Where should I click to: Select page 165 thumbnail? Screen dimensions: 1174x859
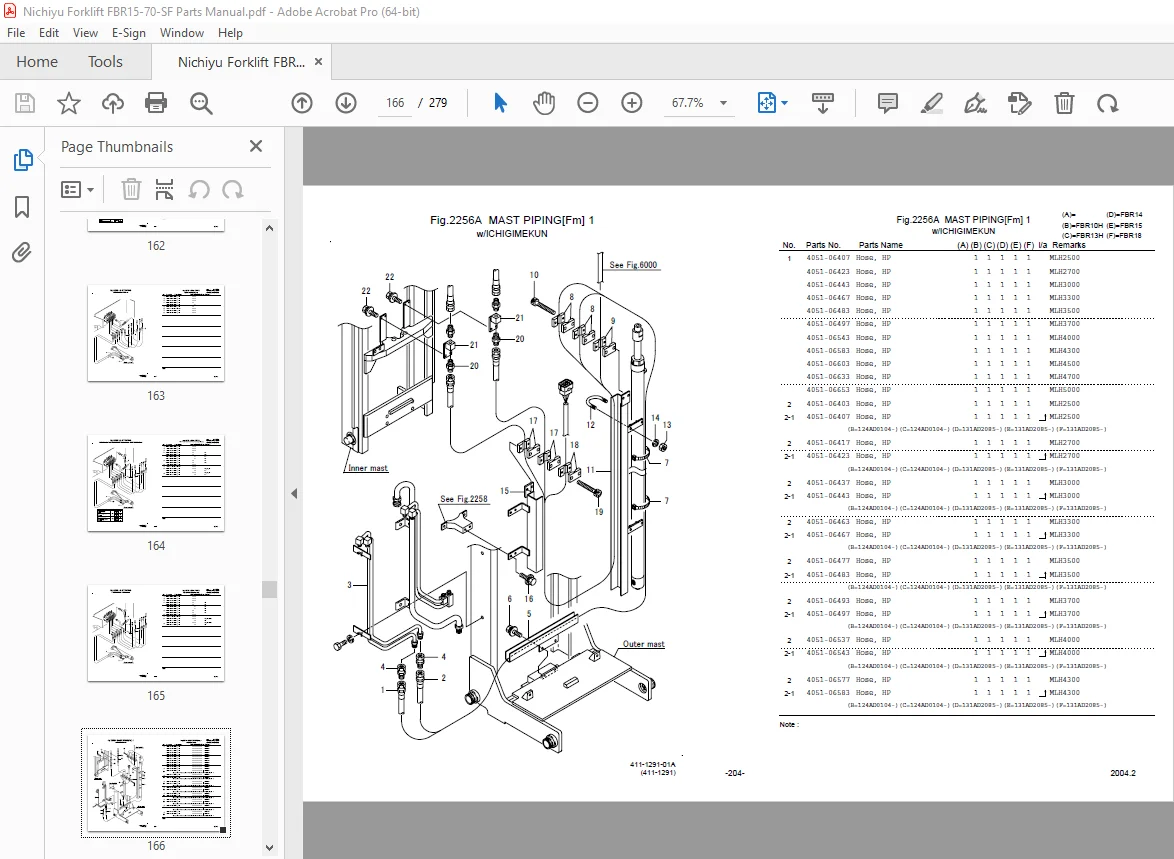click(156, 633)
